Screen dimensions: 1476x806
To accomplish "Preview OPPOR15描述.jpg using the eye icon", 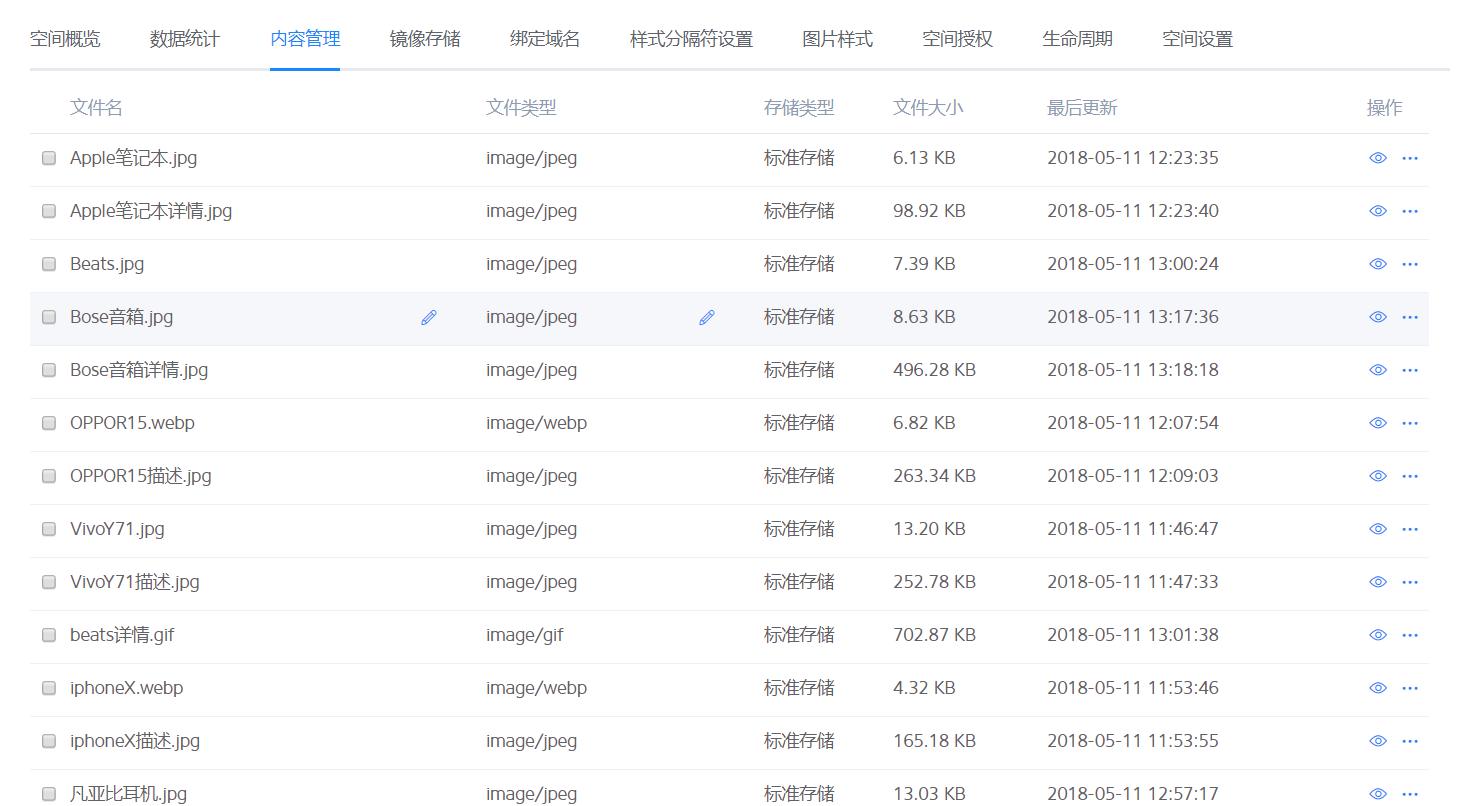I will click(1378, 476).
